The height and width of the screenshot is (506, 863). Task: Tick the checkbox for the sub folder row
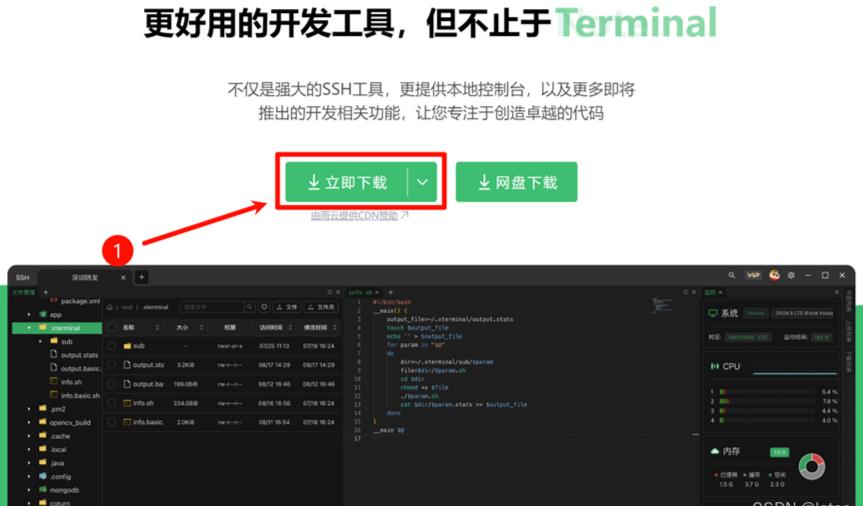(x=112, y=346)
